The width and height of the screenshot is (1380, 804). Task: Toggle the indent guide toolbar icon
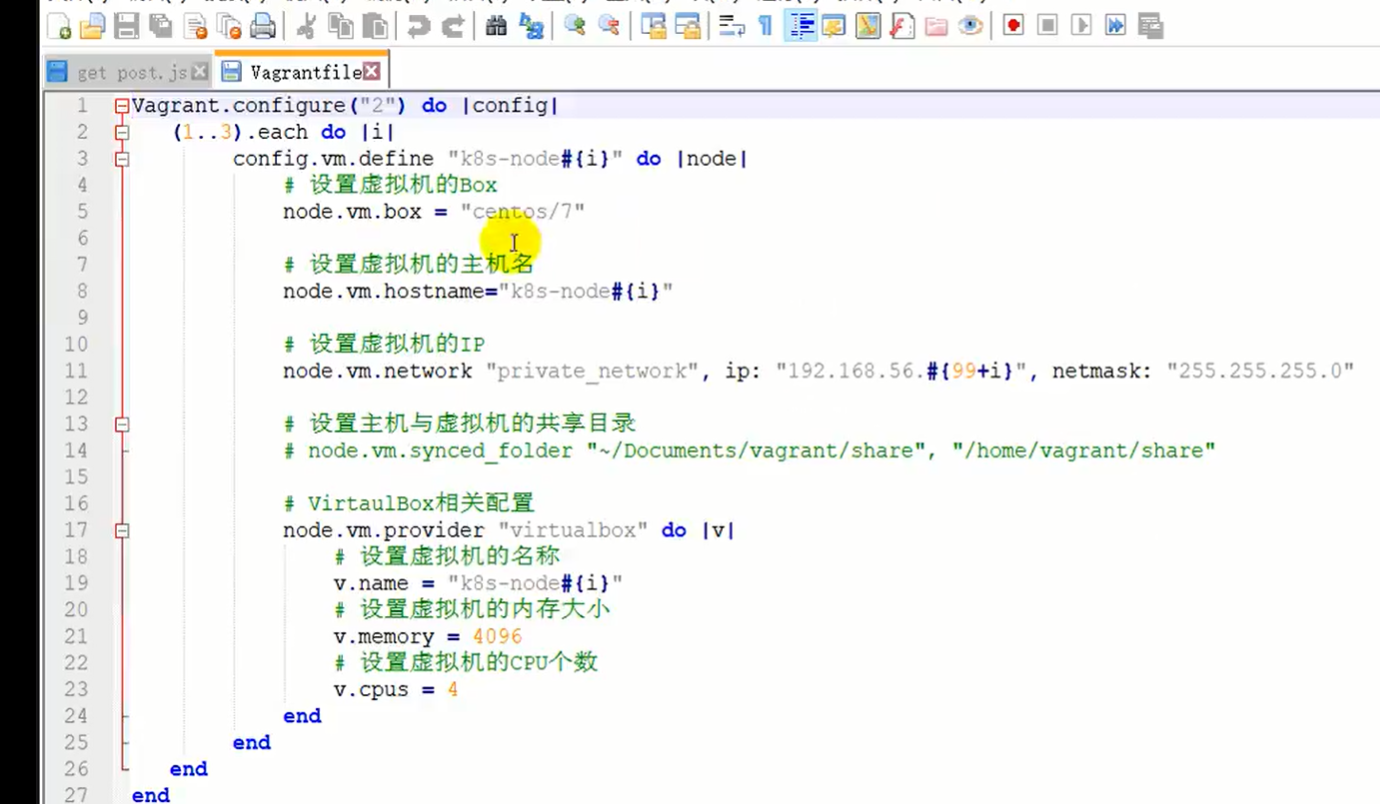pos(800,26)
